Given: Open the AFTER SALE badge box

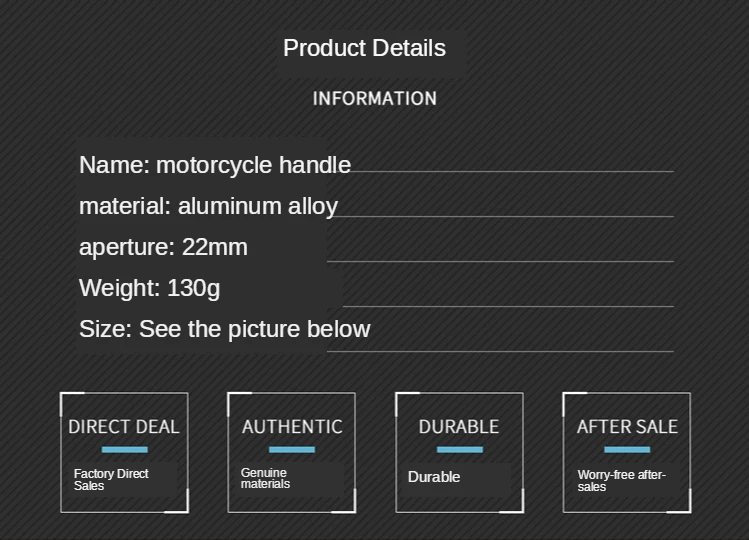Looking at the screenshot, I should coord(627,453).
